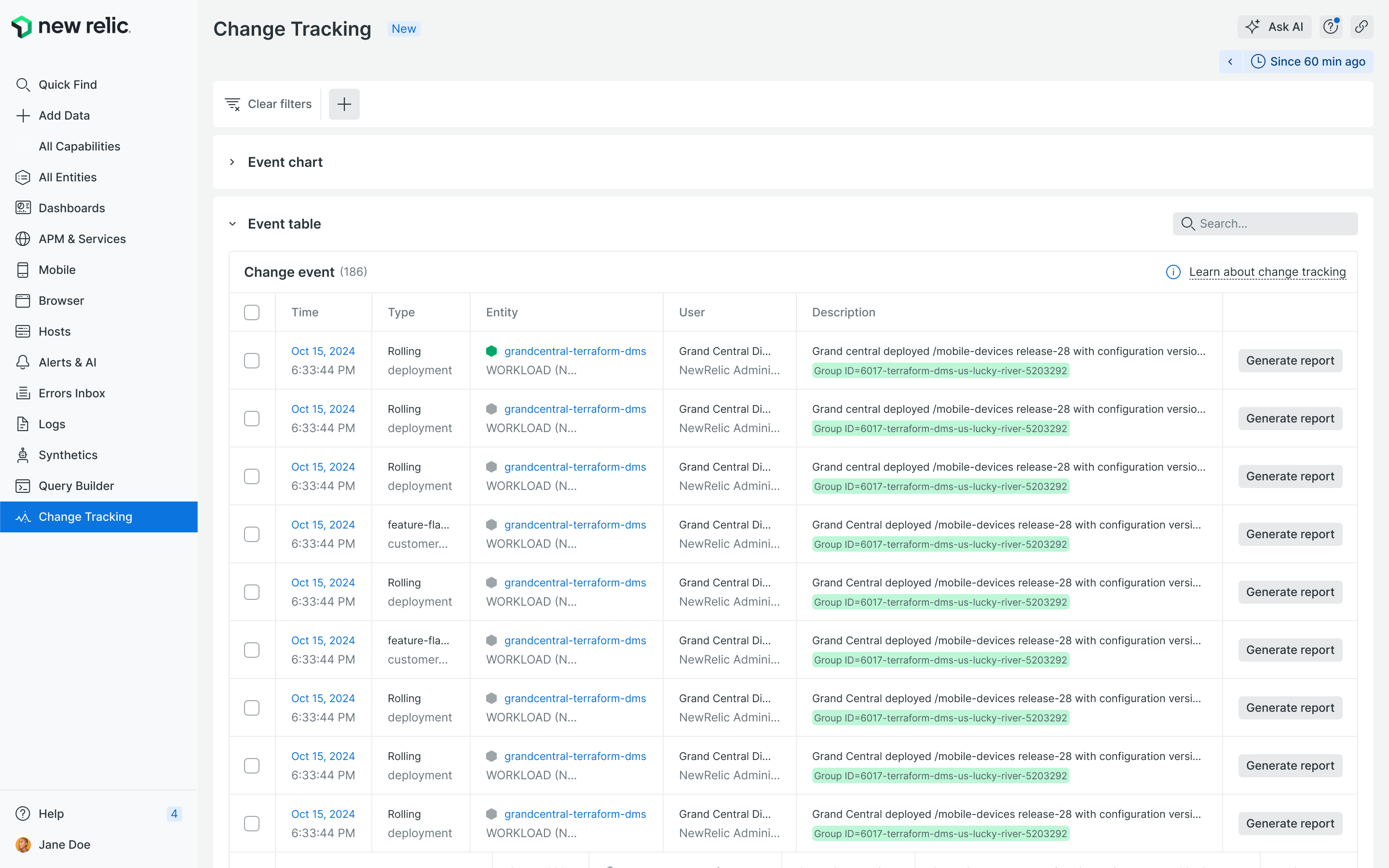The height and width of the screenshot is (868, 1389).
Task: Open Mobile icon in sidebar
Action: 23,270
